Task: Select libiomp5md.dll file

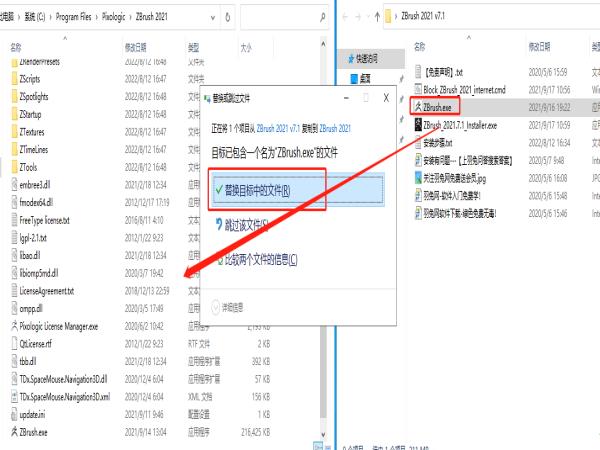Action: click(x=39, y=273)
